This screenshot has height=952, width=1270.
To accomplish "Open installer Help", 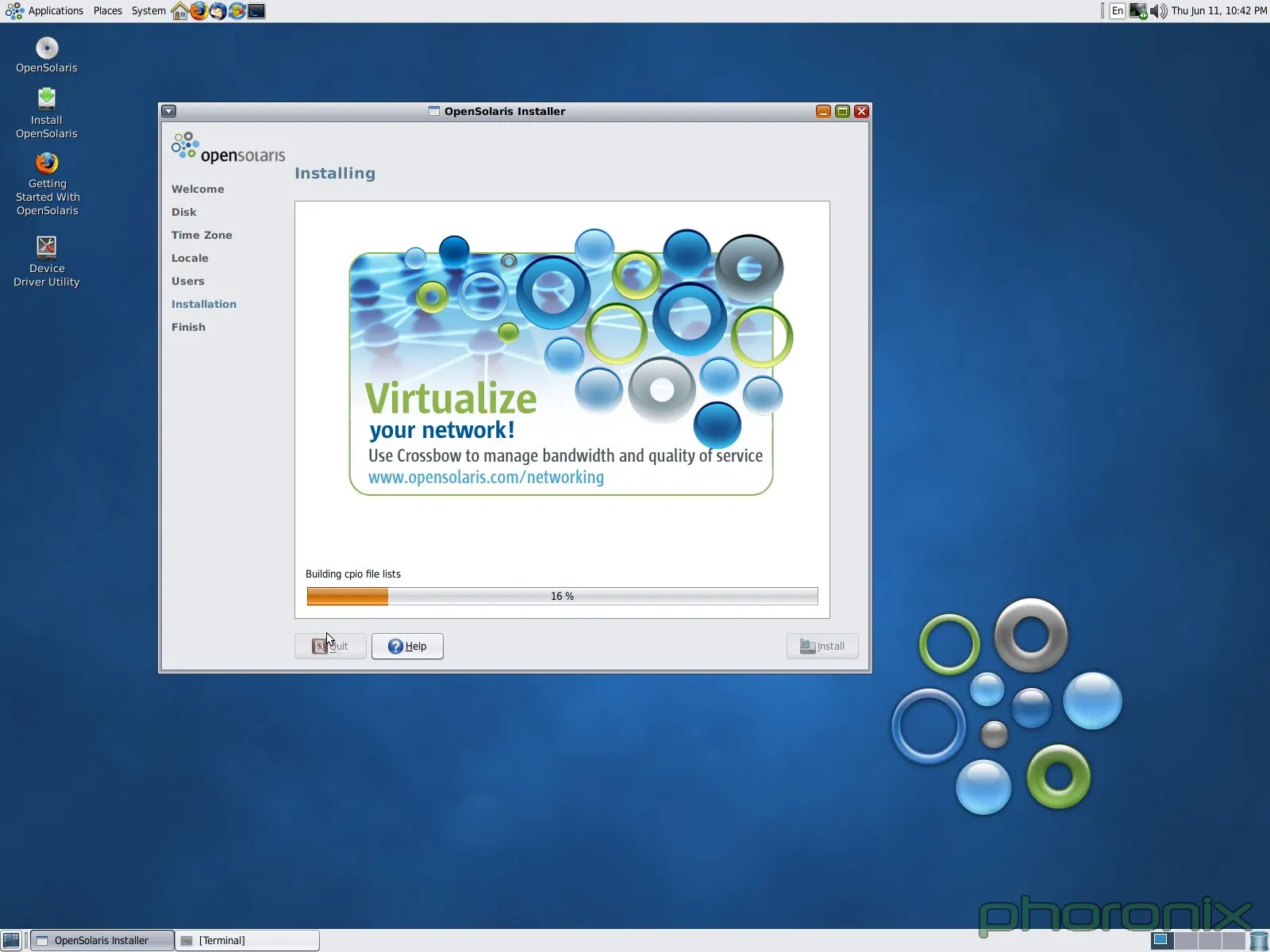I will coord(407,646).
